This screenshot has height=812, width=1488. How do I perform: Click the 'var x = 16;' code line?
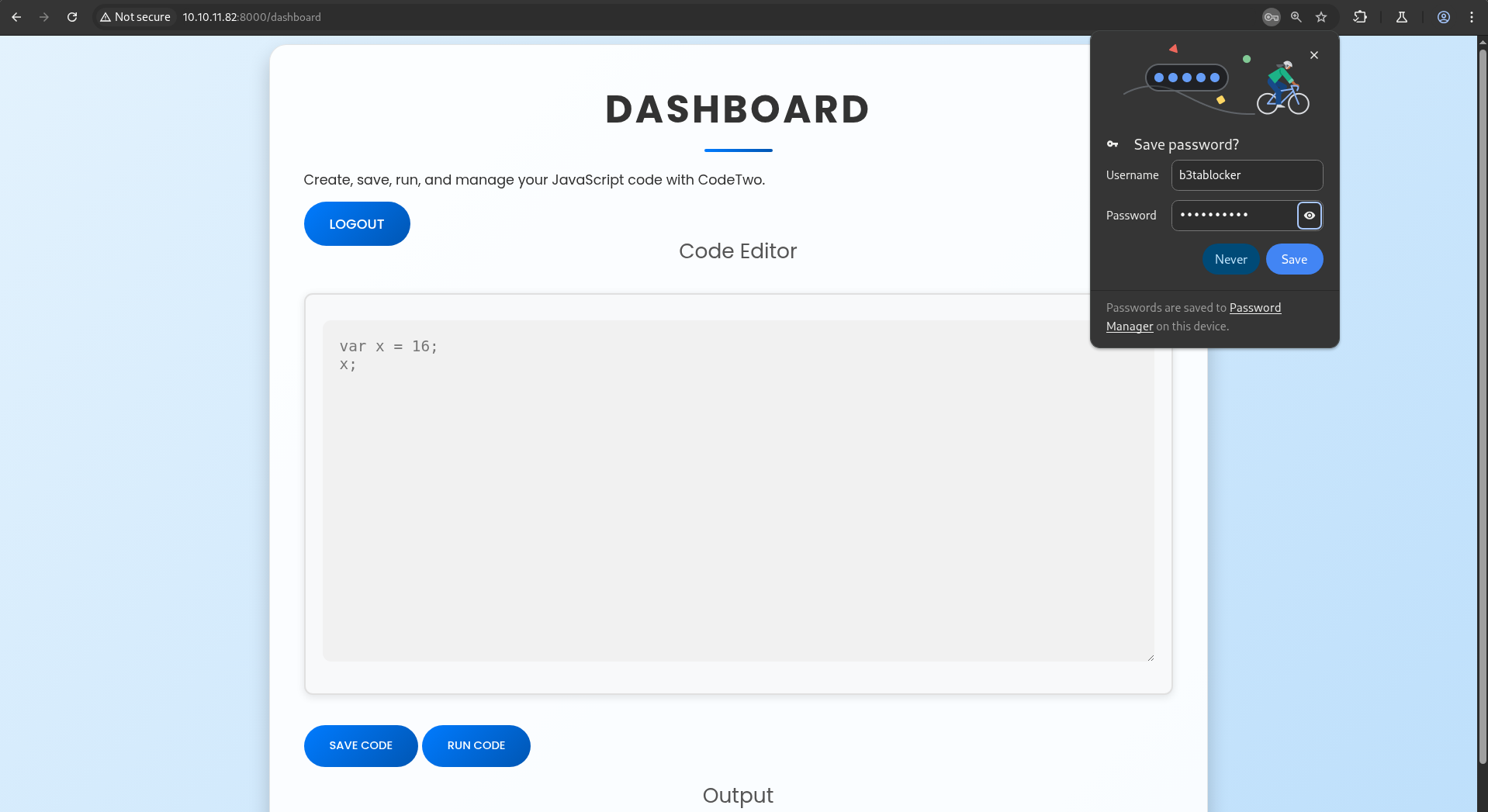click(x=389, y=347)
